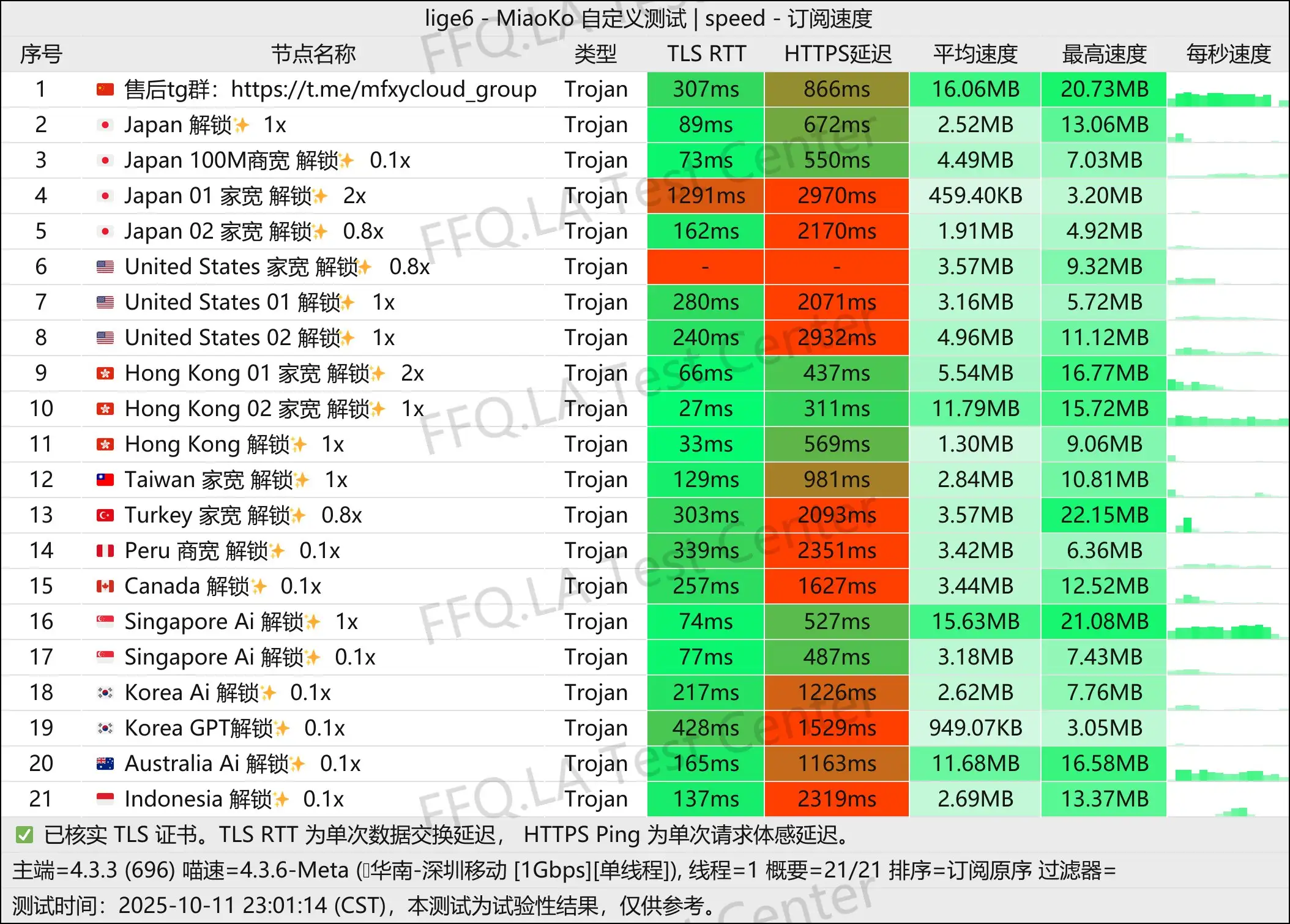The image size is (1290, 924).
Task: Click the Taiwan flag icon beside Taiwan 家宽
Action: click(x=105, y=480)
